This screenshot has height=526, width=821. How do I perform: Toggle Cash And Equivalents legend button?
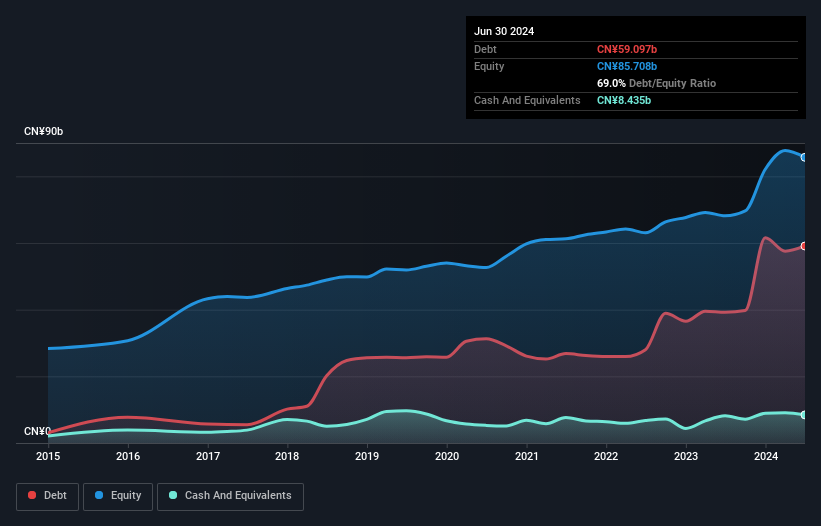click(230, 496)
